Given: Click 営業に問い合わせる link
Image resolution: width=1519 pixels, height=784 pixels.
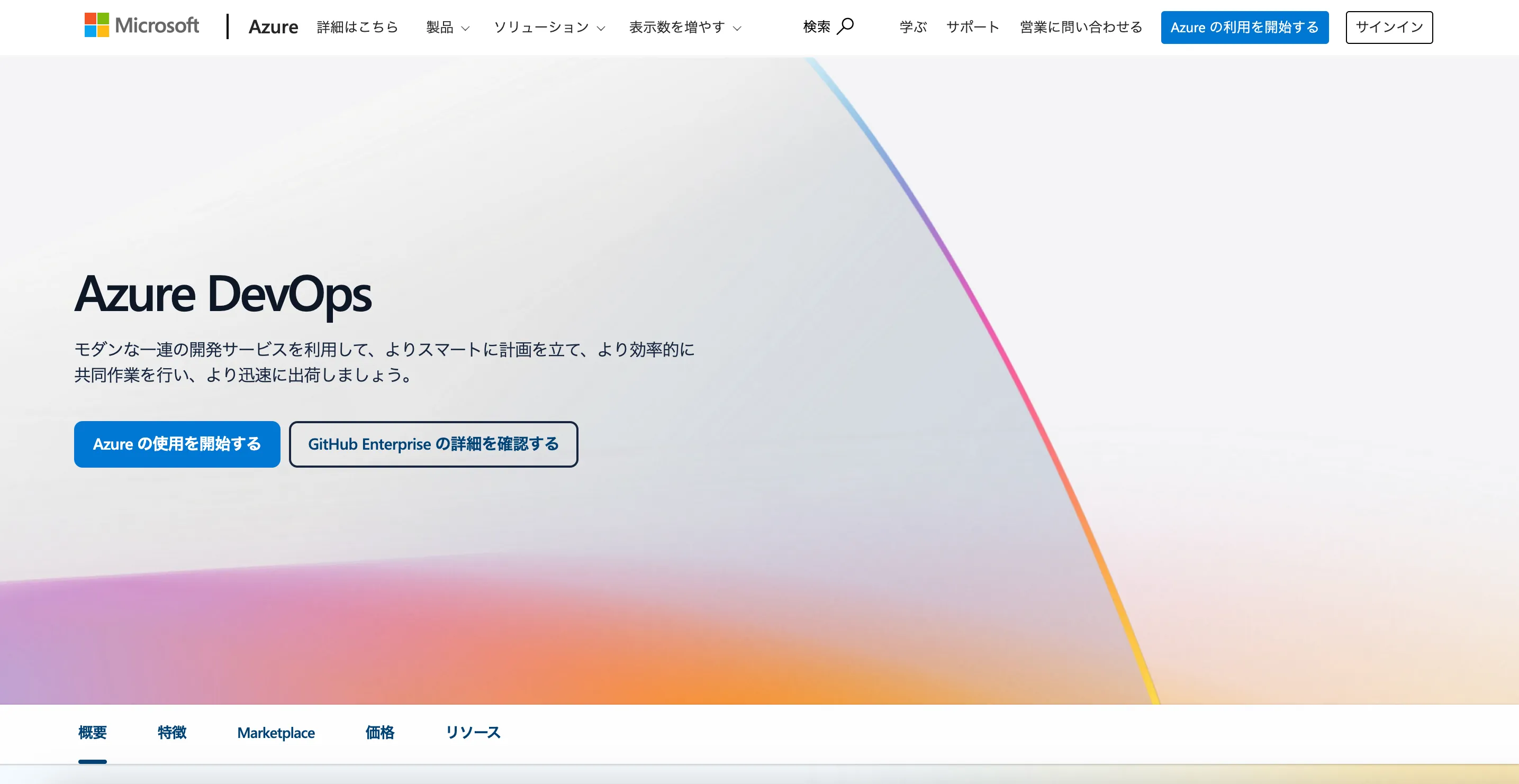Looking at the screenshot, I should tap(1081, 27).
